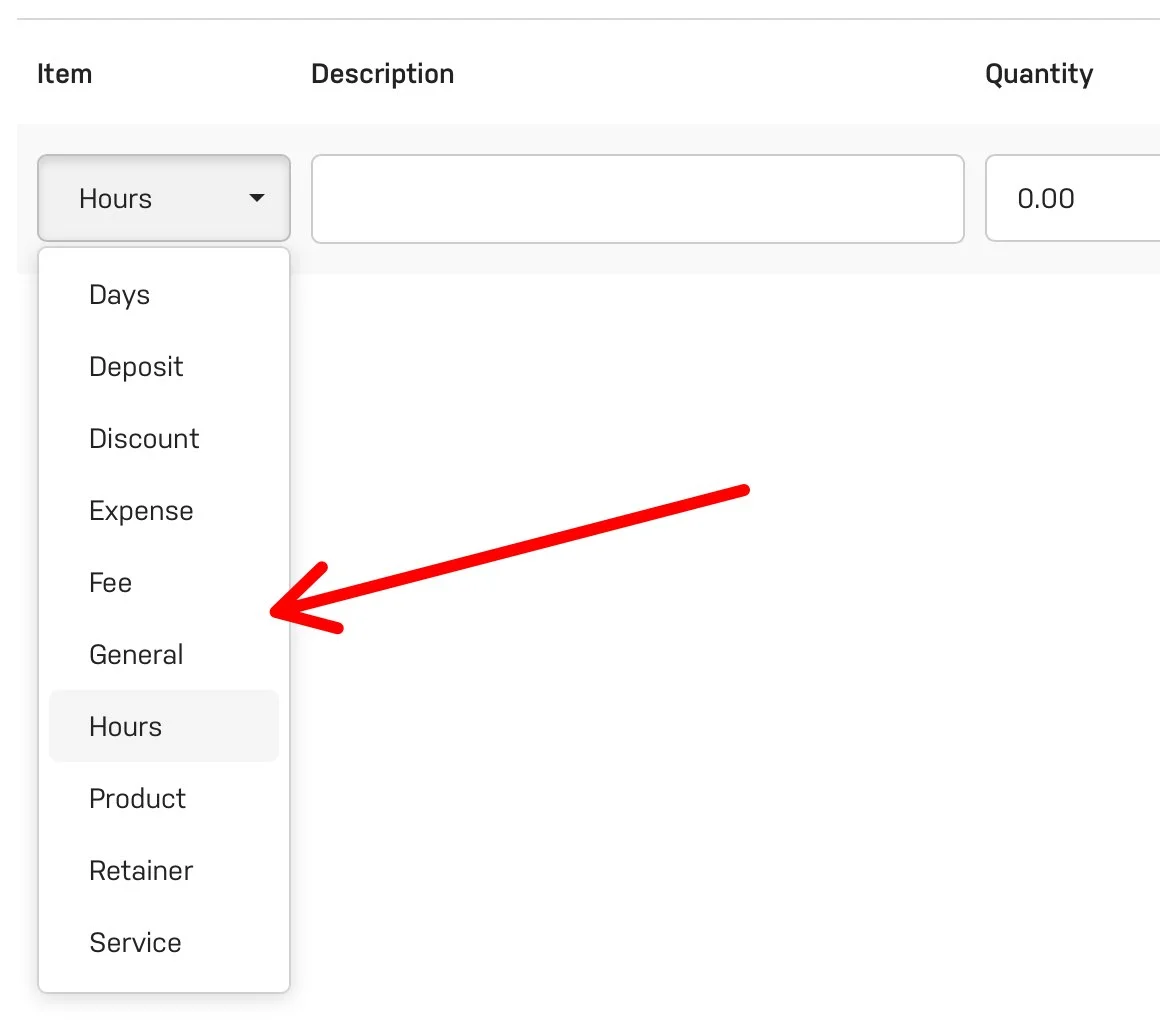1160x1036 pixels.
Task: Click the caret arrow in Item dropdown
Action: 257,198
